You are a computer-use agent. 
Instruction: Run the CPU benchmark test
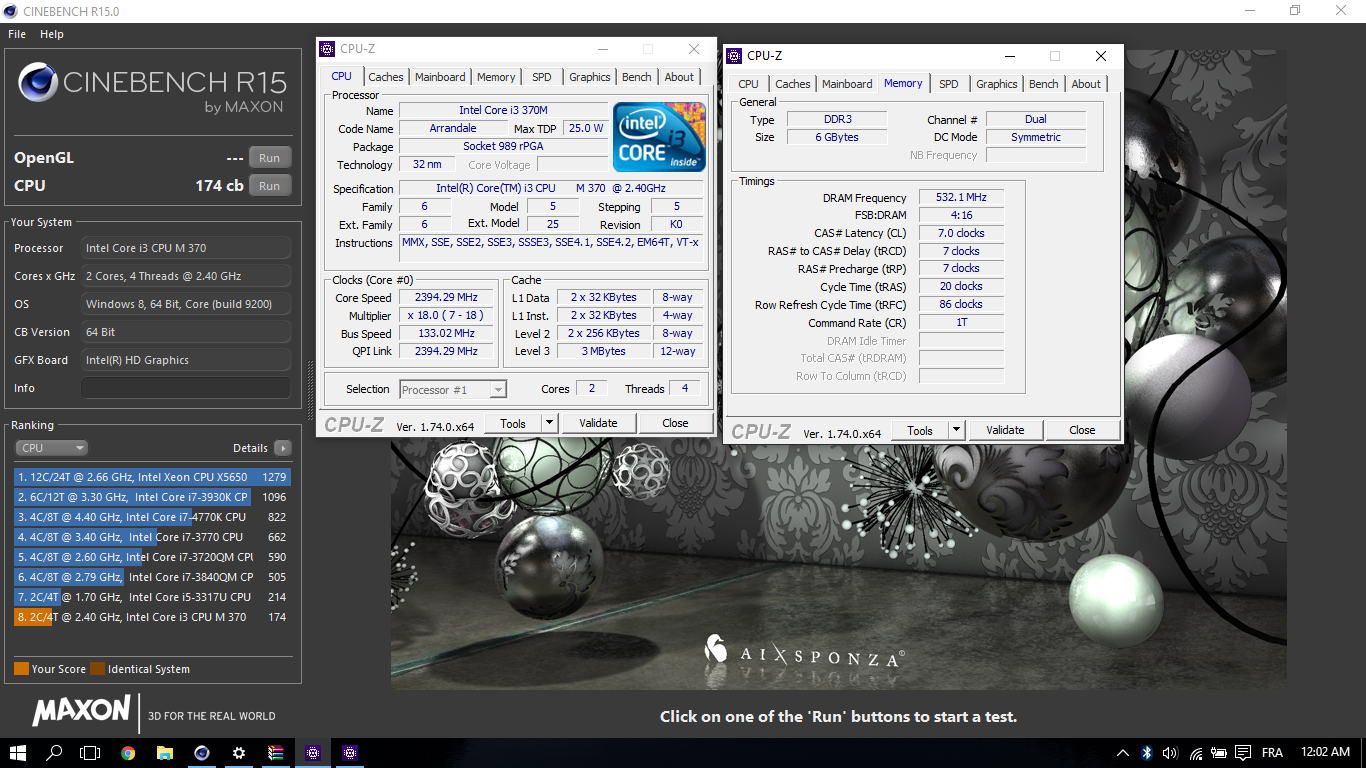[x=270, y=185]
